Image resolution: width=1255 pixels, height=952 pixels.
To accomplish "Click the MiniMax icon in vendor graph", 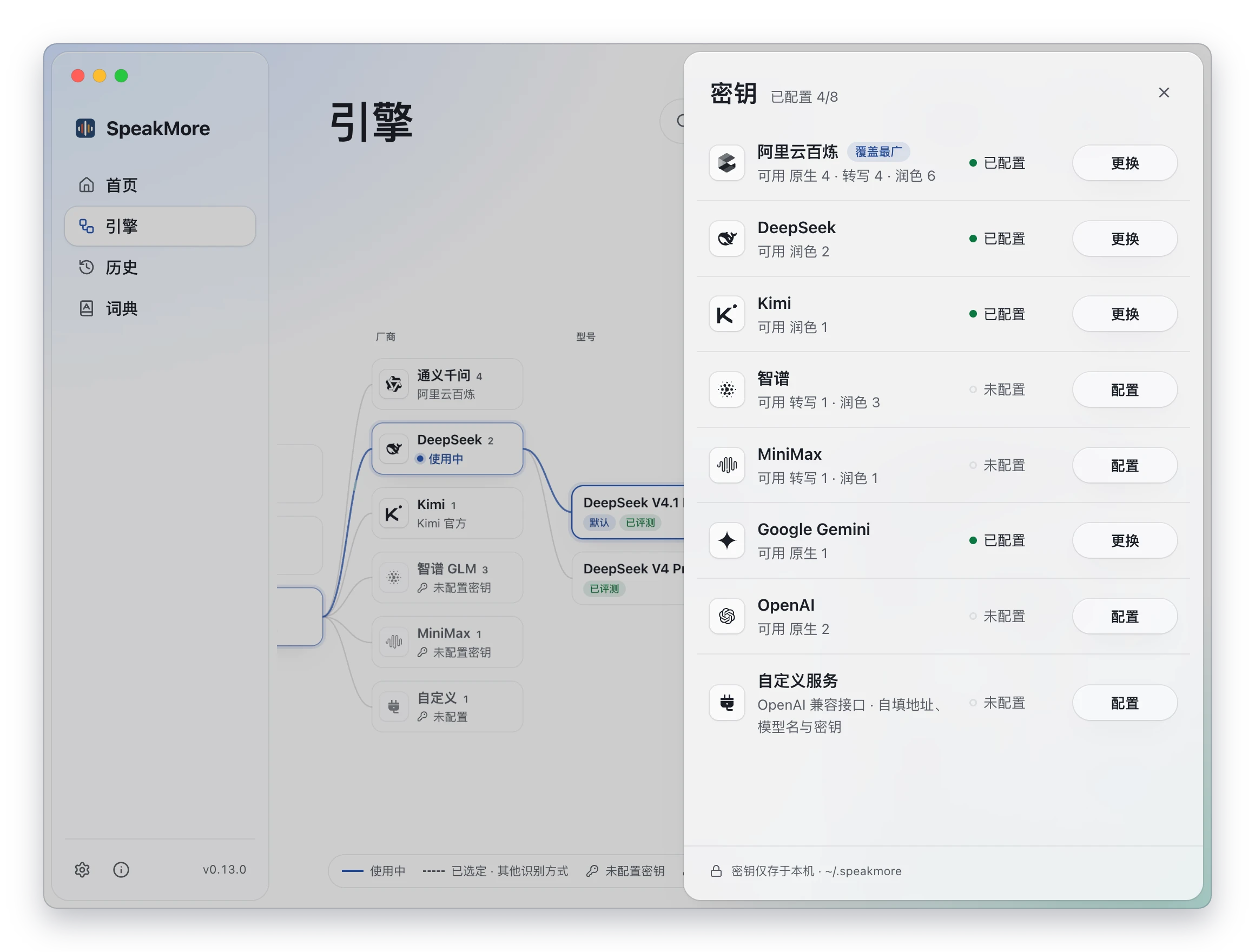I will pos(394,642).
